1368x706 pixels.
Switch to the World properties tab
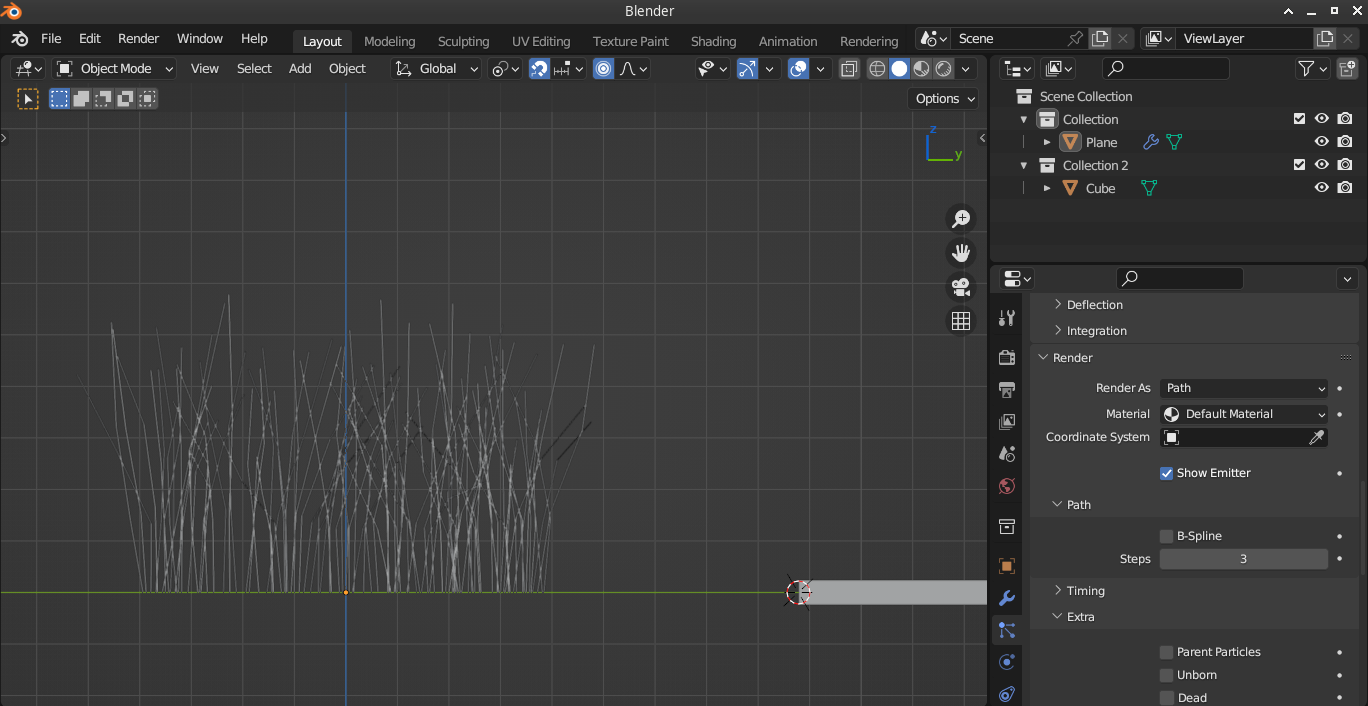[1007, 486]
